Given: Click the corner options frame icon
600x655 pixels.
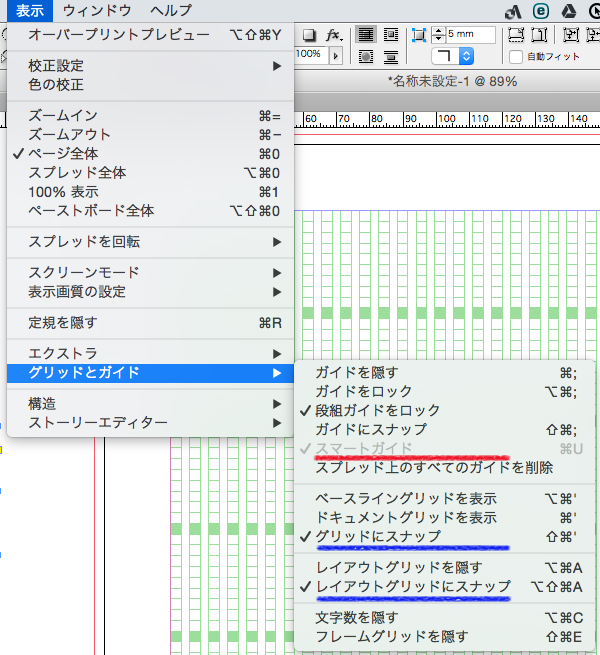Looking at the screenshot, I should 419,35.
